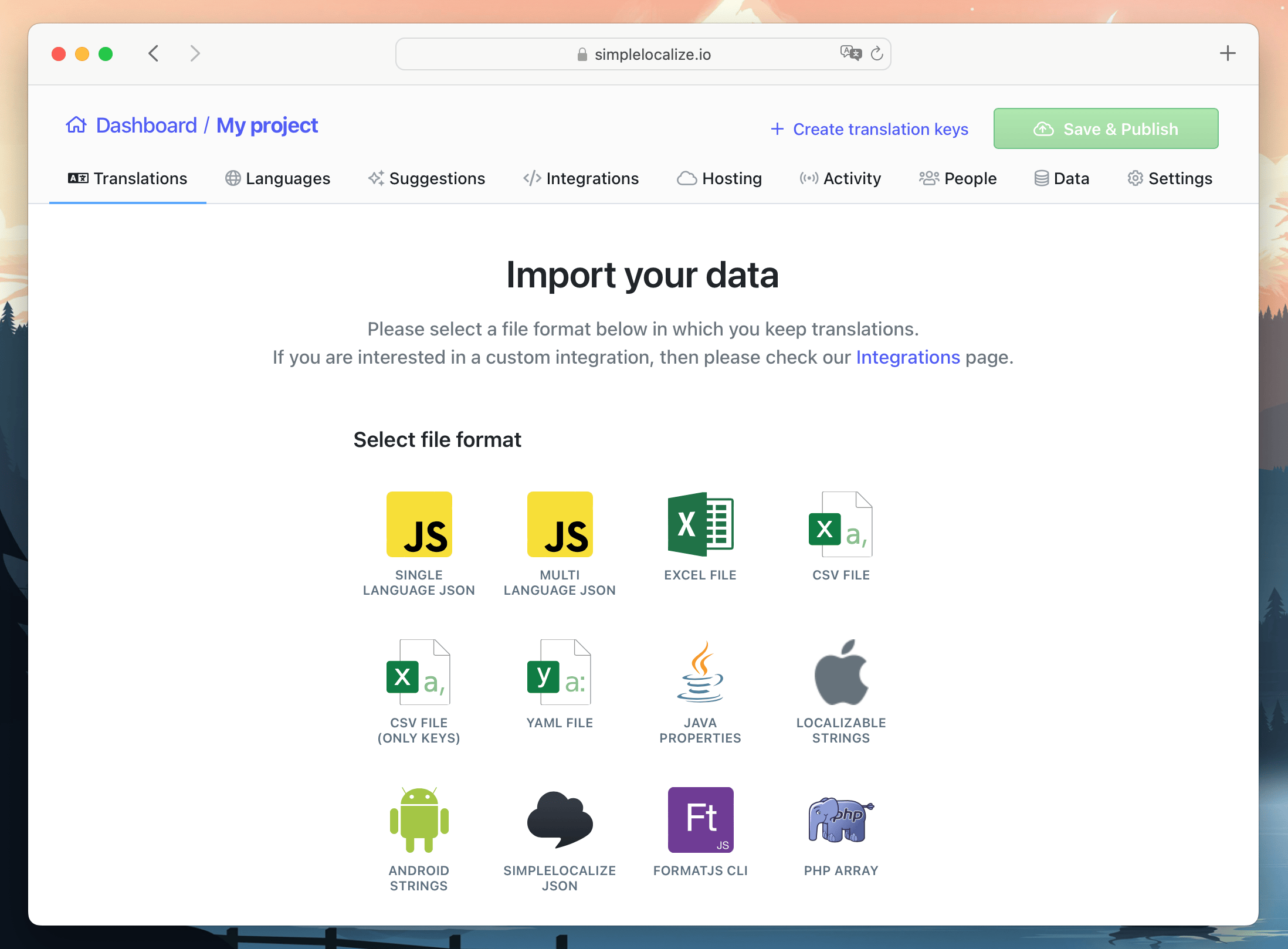This screenshot has width=1288, height=949.
Task: Click the Dashboard home icon
Action: pos(76,125)
